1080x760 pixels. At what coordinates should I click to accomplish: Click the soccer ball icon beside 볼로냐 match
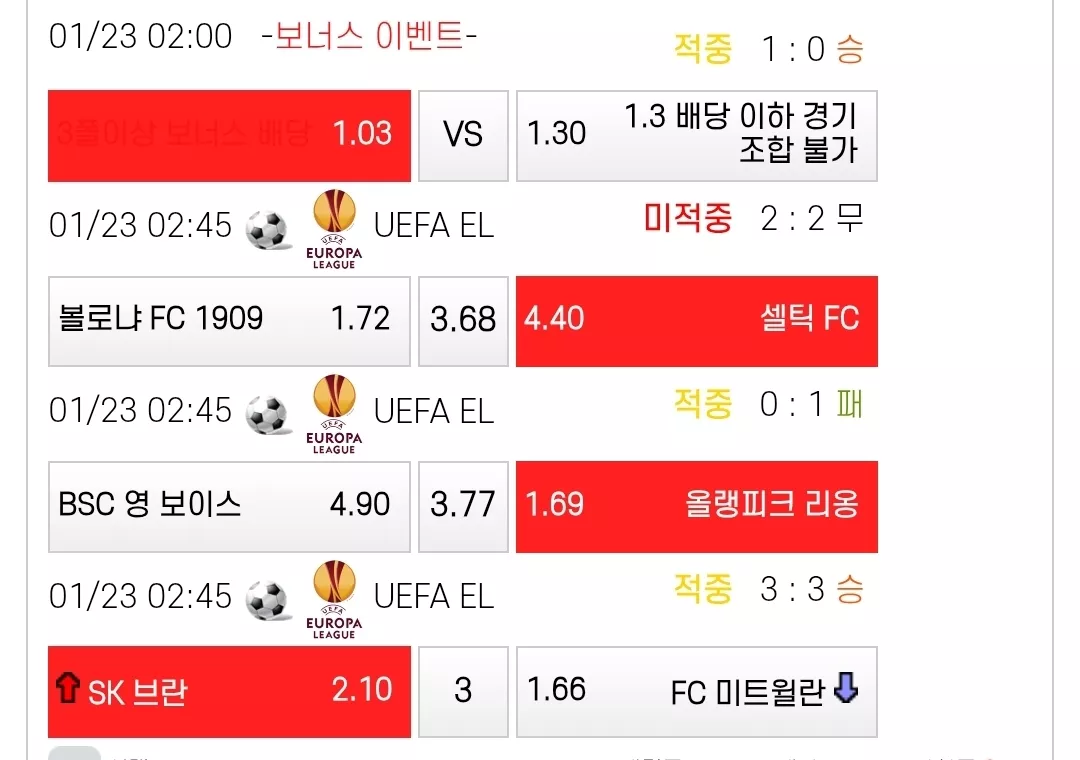(267, 229)
